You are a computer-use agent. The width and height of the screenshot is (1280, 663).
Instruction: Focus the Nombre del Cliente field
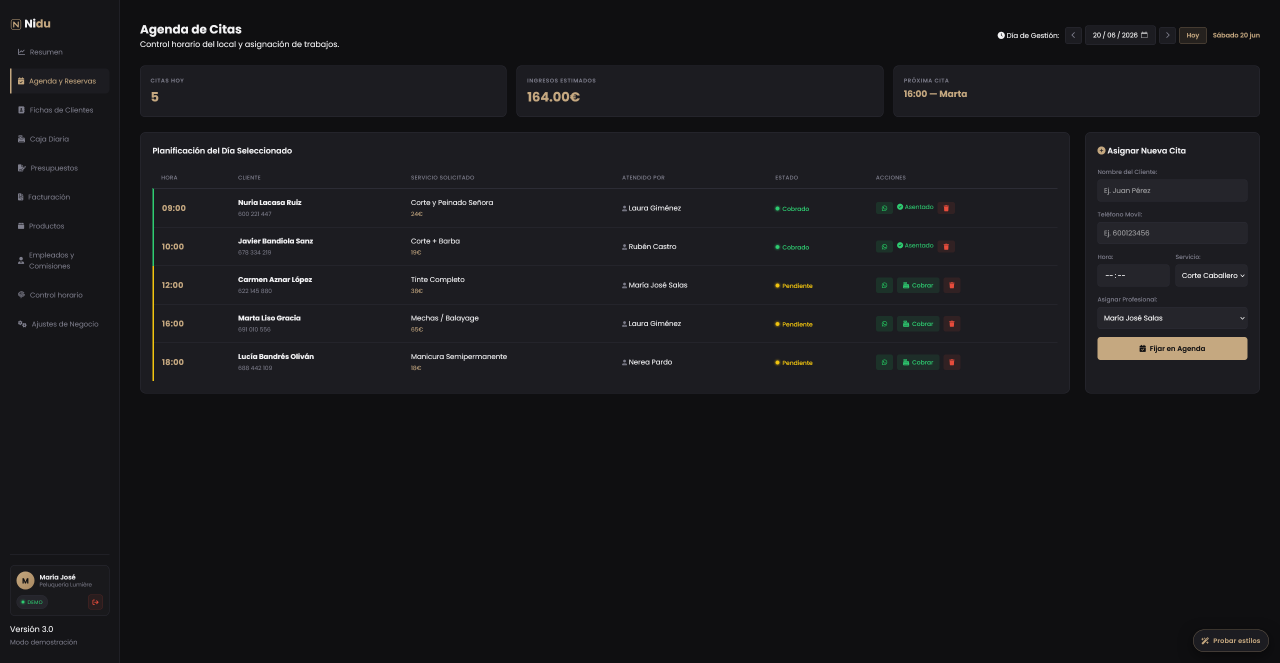pos(1172,190)
